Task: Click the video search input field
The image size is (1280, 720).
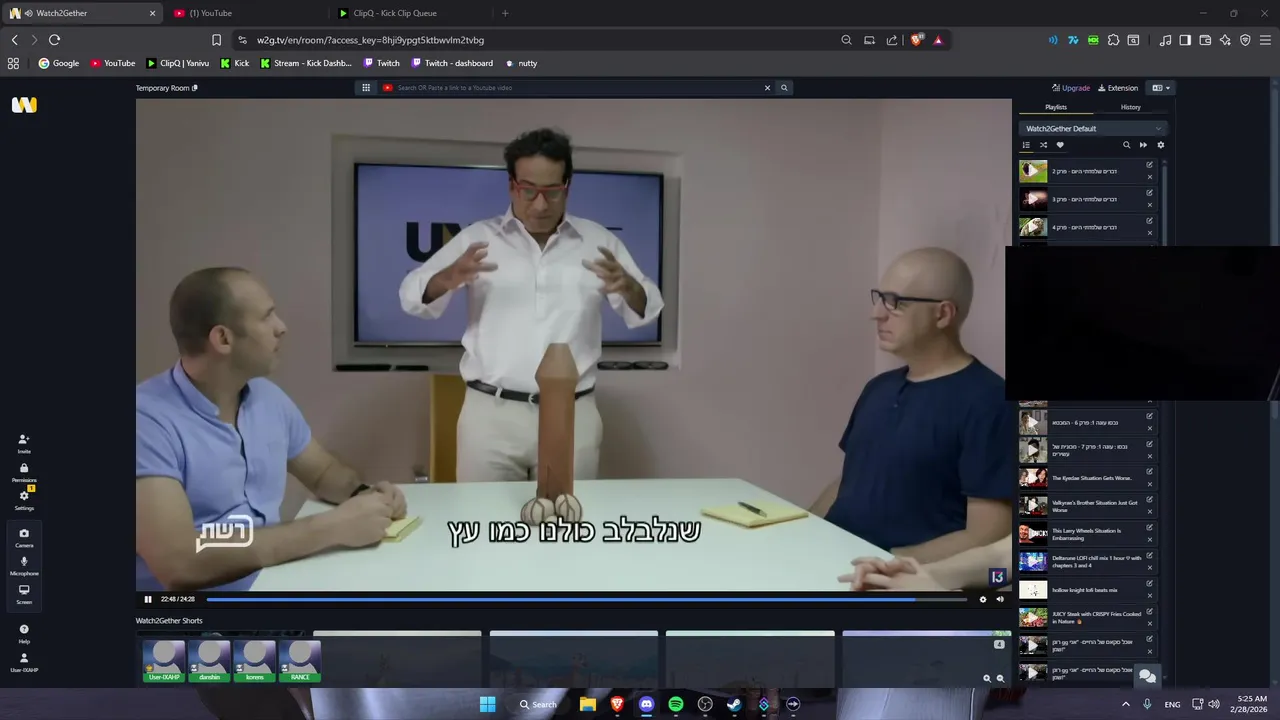Action: (x=578, y=88)
